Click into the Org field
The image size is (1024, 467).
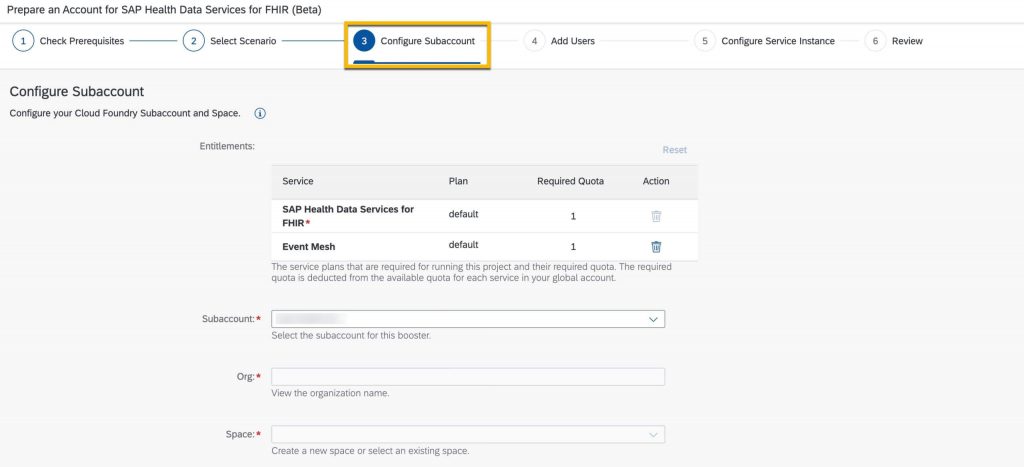[468, 377]
